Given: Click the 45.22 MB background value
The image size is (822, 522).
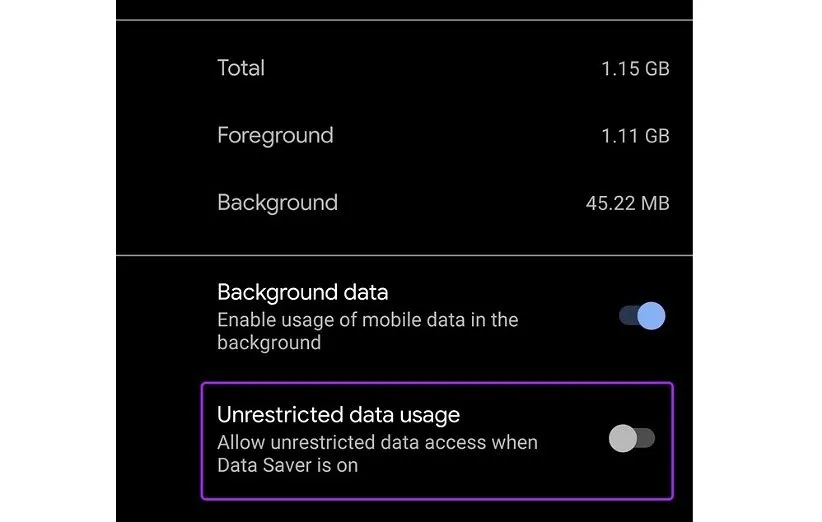Looking at the screenshot, I should [627, 203].
